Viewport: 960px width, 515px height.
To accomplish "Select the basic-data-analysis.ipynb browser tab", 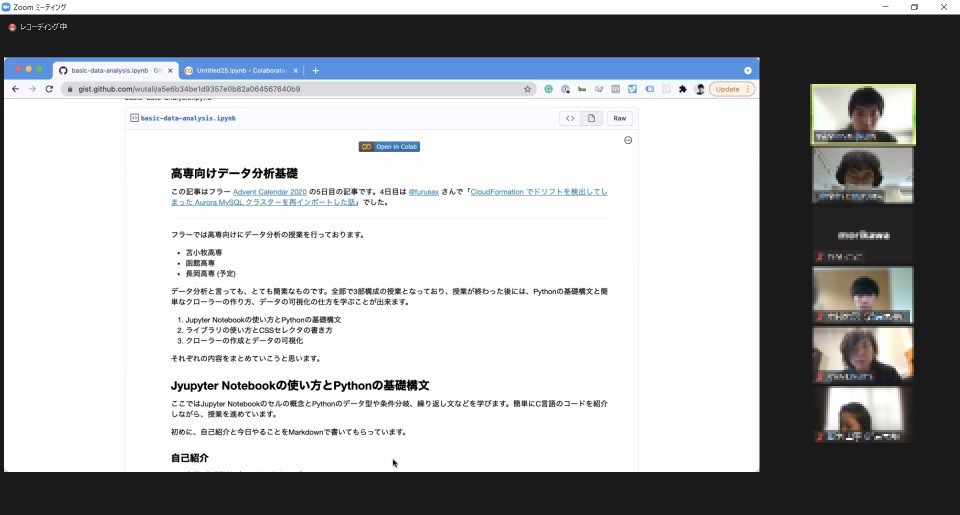I will (108, 71).
